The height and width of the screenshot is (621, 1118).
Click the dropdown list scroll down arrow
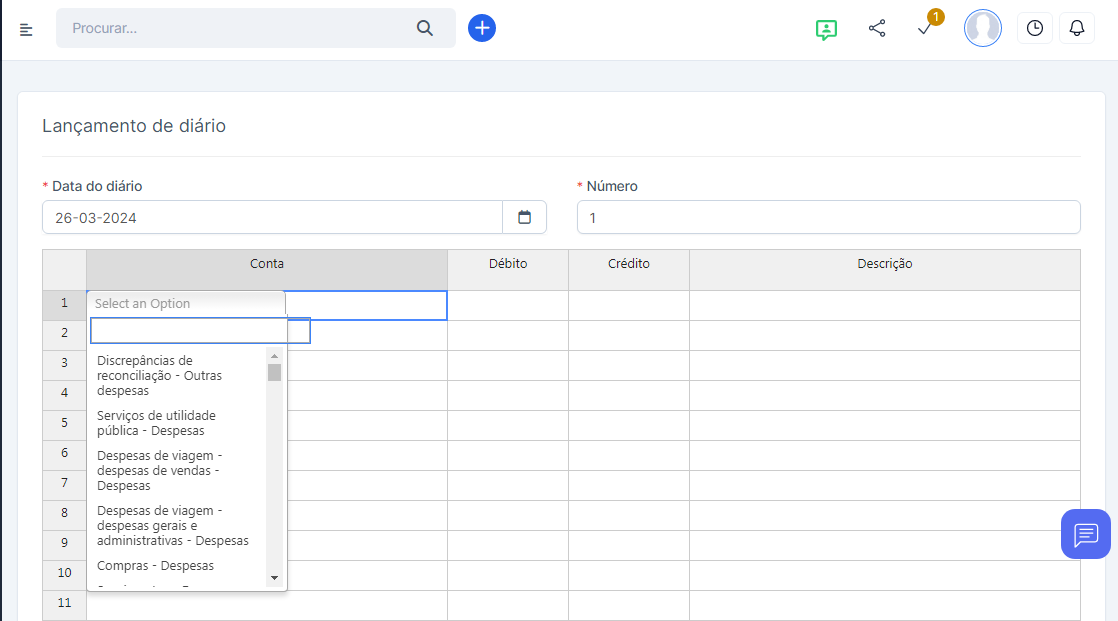(274, 578)
